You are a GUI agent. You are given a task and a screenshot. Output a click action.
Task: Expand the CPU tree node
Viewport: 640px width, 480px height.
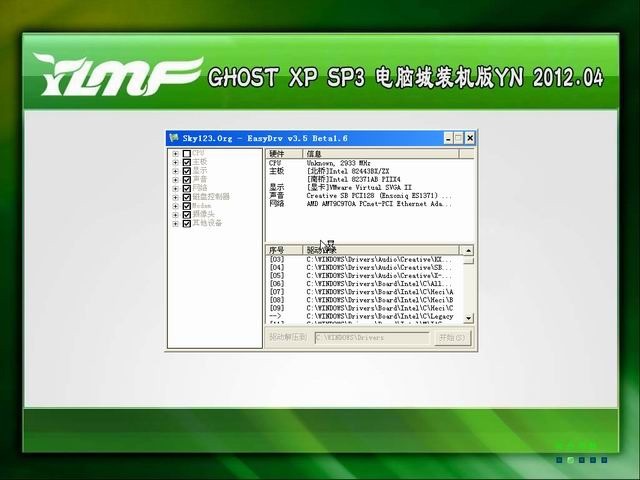coord(176,154)
